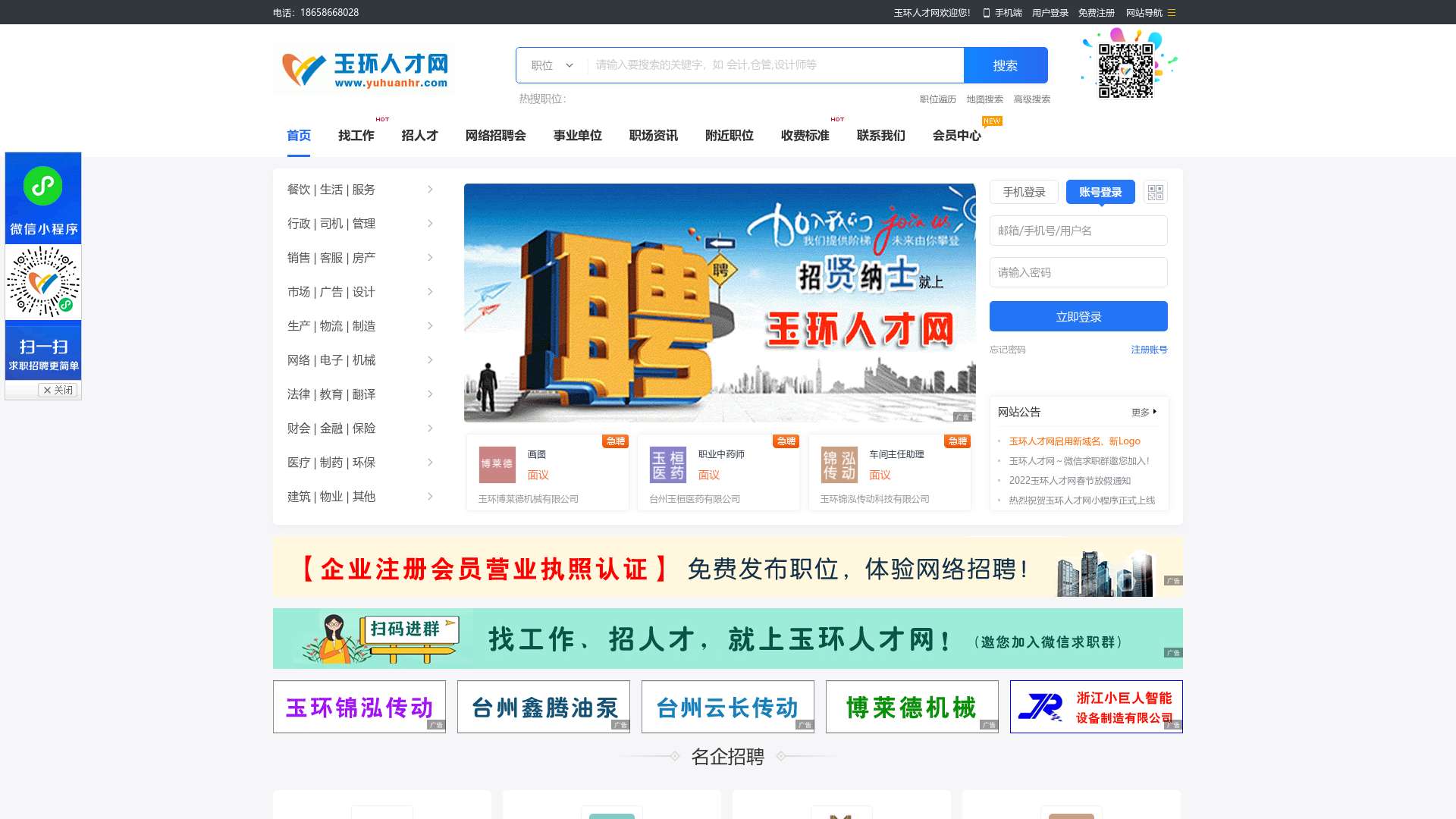Open the 附近职位 nav item

(x=730, y=136)
